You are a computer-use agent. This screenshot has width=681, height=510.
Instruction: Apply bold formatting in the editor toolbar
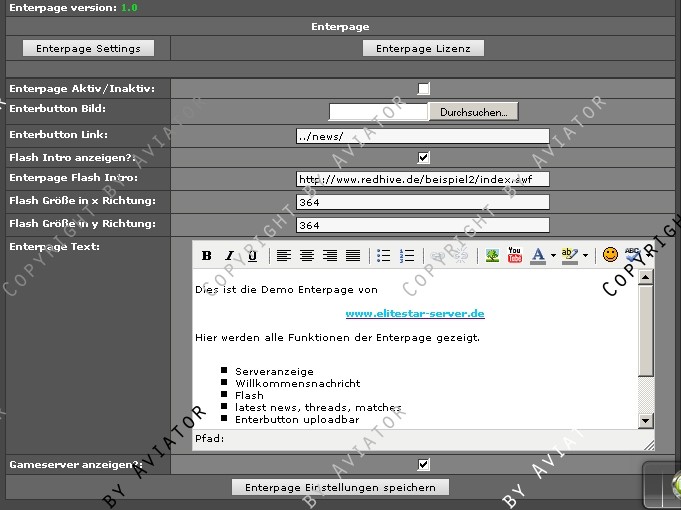tap(207, 255)
